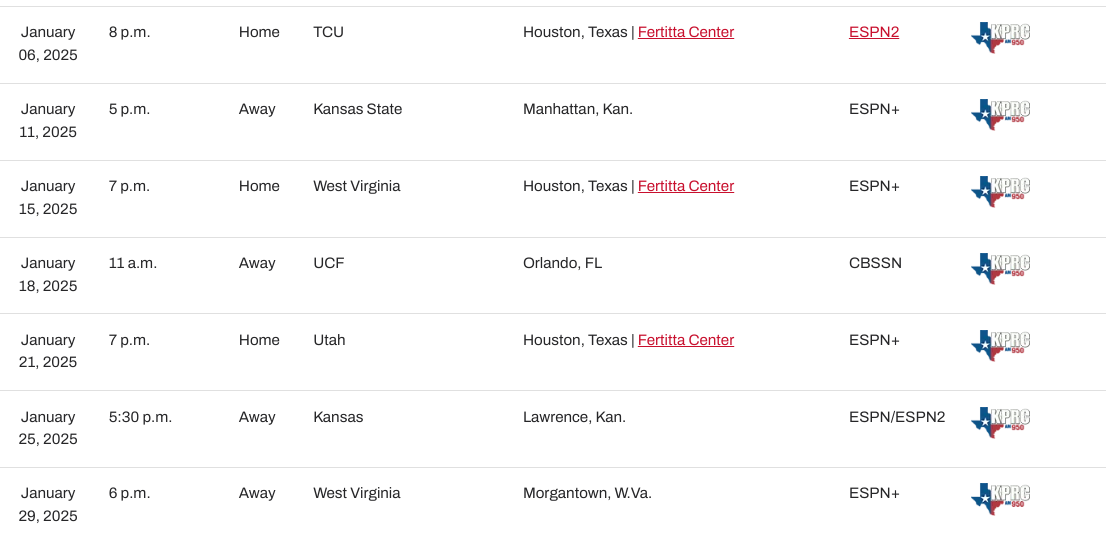Click KPRC 950 icon for Kansas game

click(x=1000, y=422)
